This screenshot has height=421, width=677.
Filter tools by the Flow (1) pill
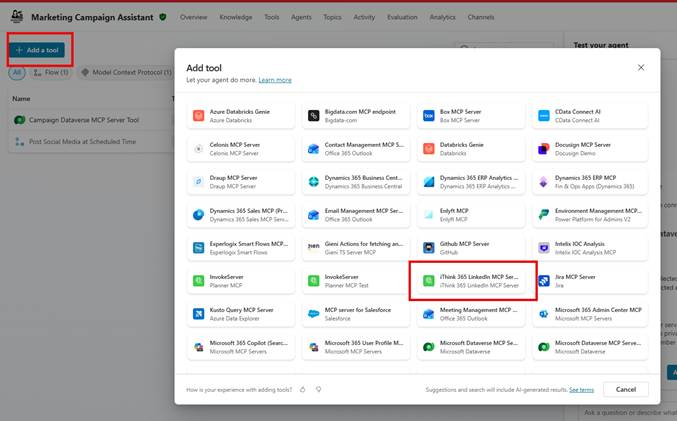52,73
